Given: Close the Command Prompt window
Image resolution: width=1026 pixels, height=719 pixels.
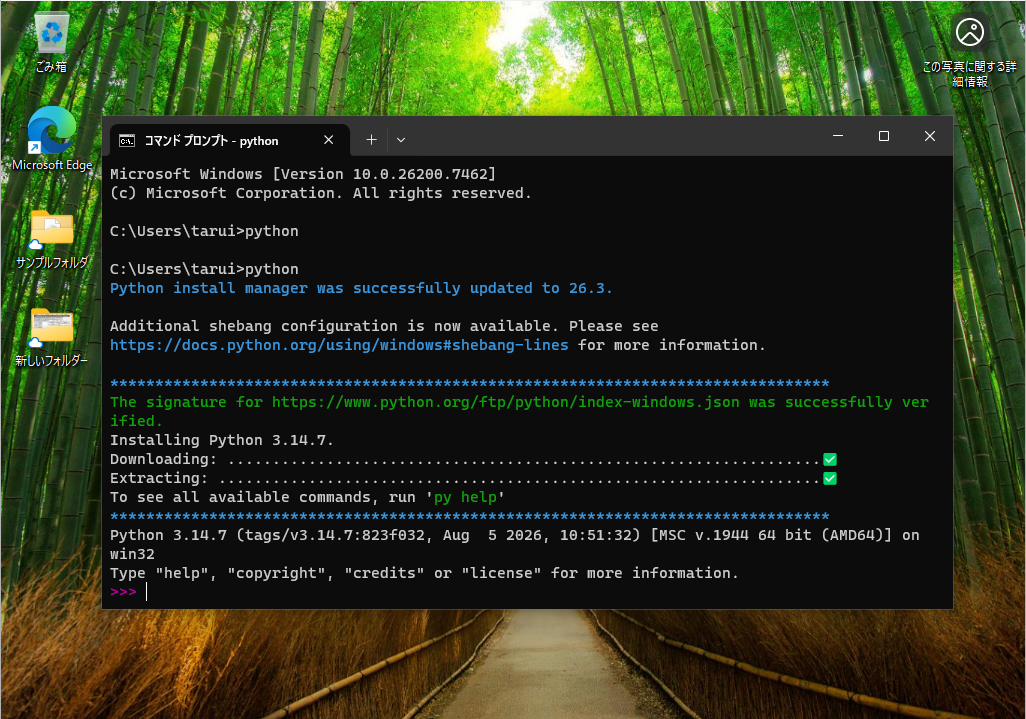Looking at the screenshot, I should [x=930, y=136].
